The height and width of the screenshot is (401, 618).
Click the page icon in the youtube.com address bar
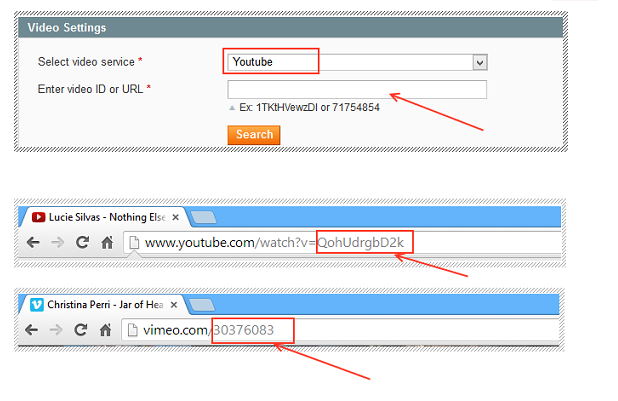(x=134, y=242)
